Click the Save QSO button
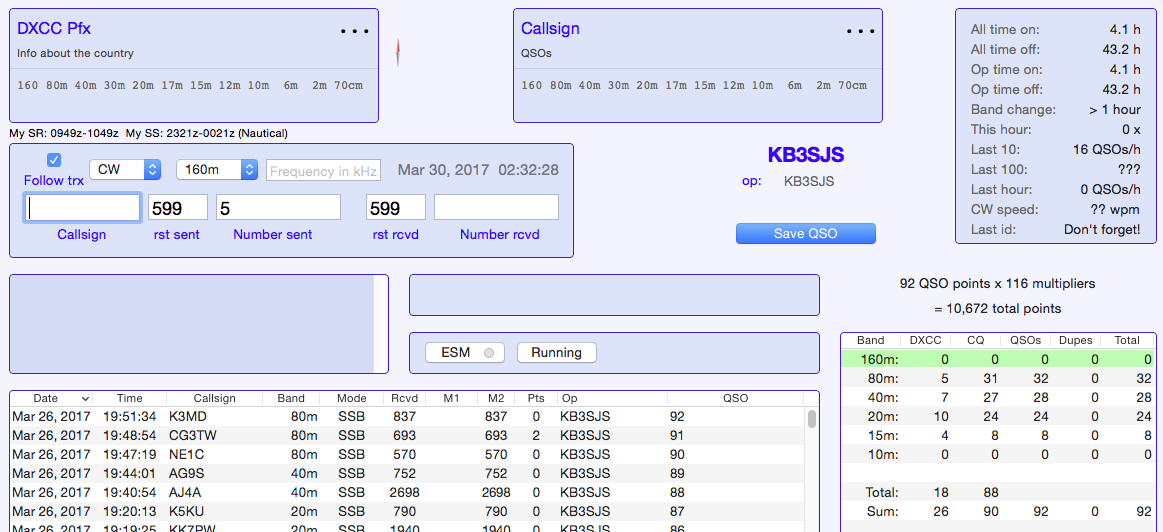1163x532 pixels. point(805,233)
